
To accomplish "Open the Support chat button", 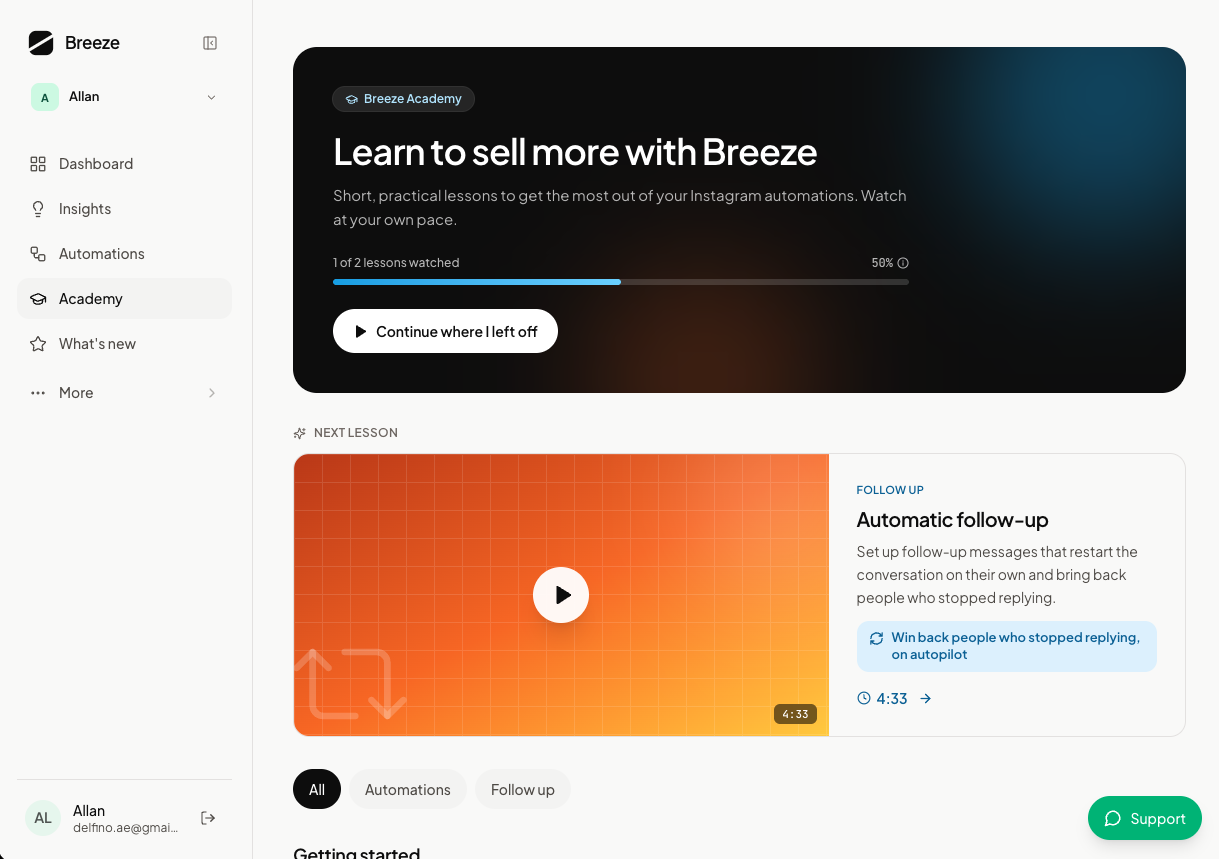I will coord(1145,818).
